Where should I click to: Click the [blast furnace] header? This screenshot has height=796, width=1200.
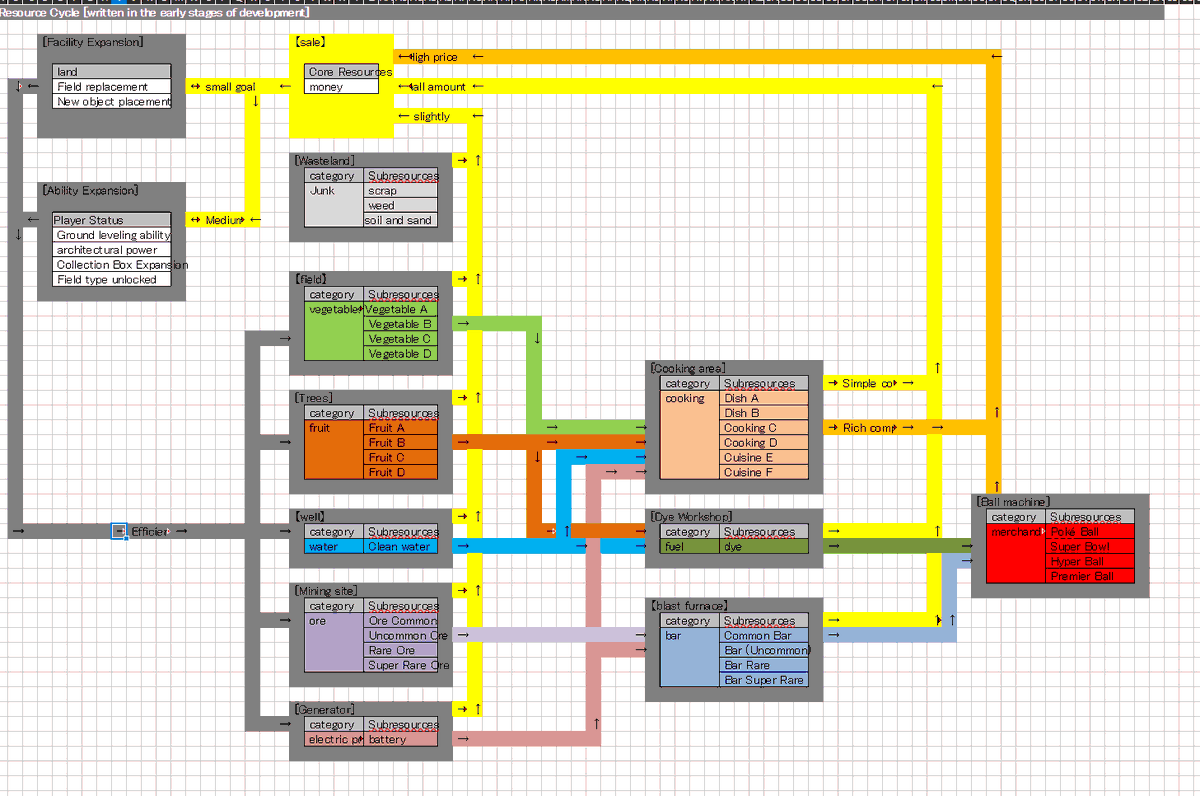click(689, 606)
